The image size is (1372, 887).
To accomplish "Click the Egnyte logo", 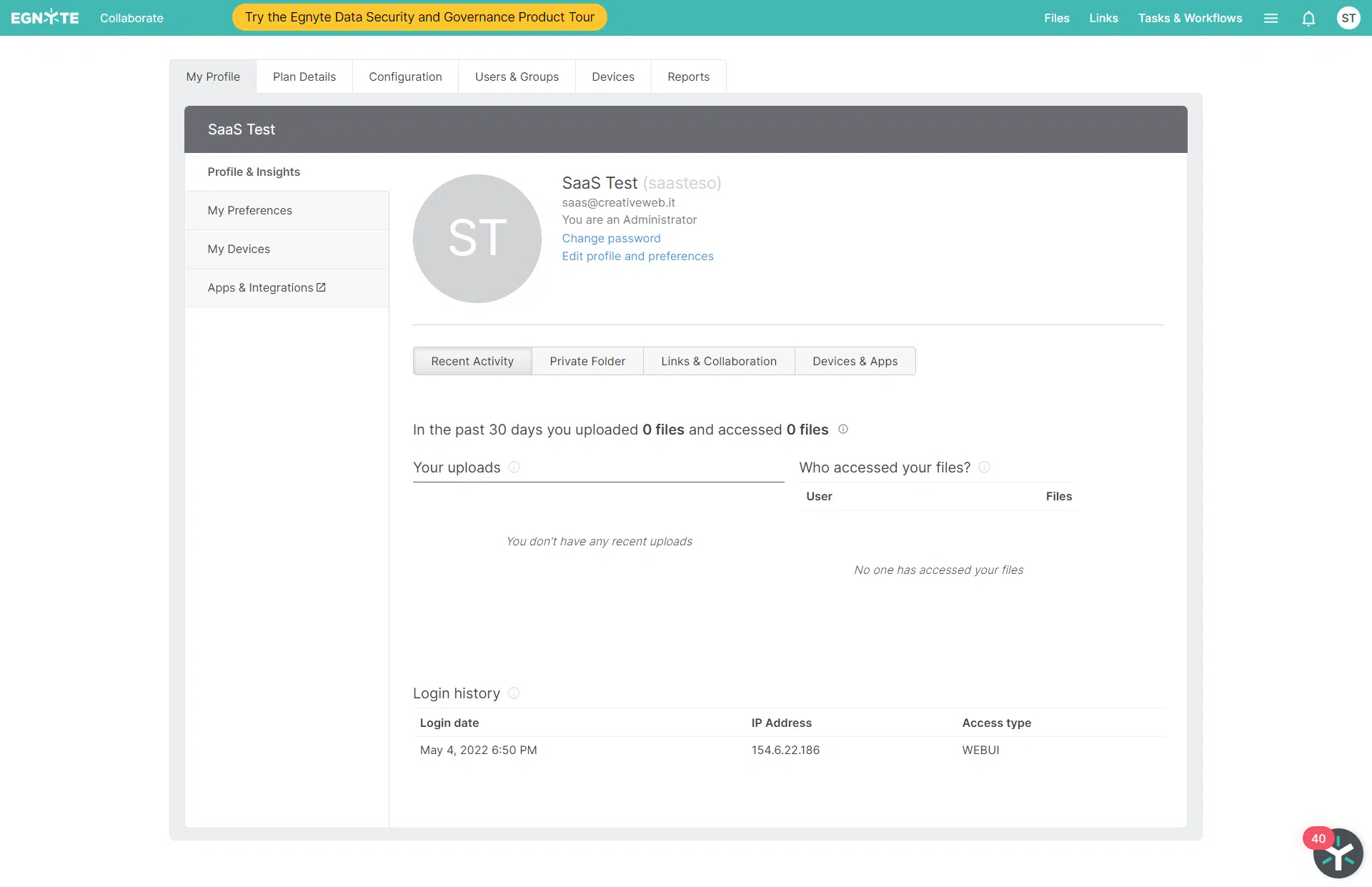I will (44, 18).
